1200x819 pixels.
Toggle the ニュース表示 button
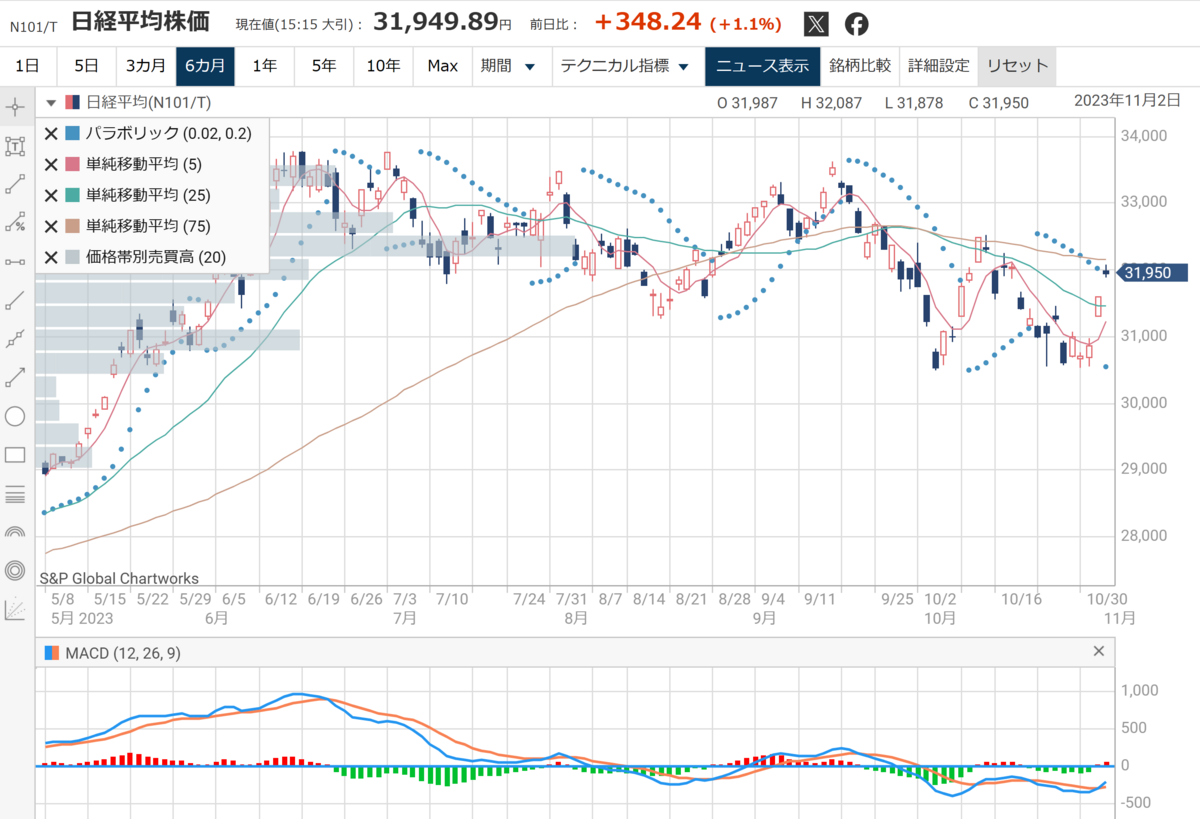[x=762, y=66]
